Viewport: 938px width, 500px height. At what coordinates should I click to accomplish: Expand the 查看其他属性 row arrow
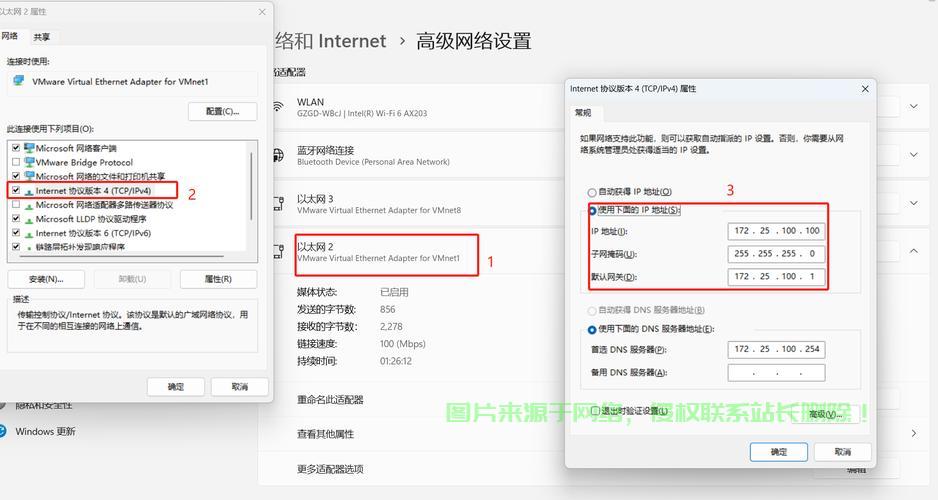tap(914, 433)
